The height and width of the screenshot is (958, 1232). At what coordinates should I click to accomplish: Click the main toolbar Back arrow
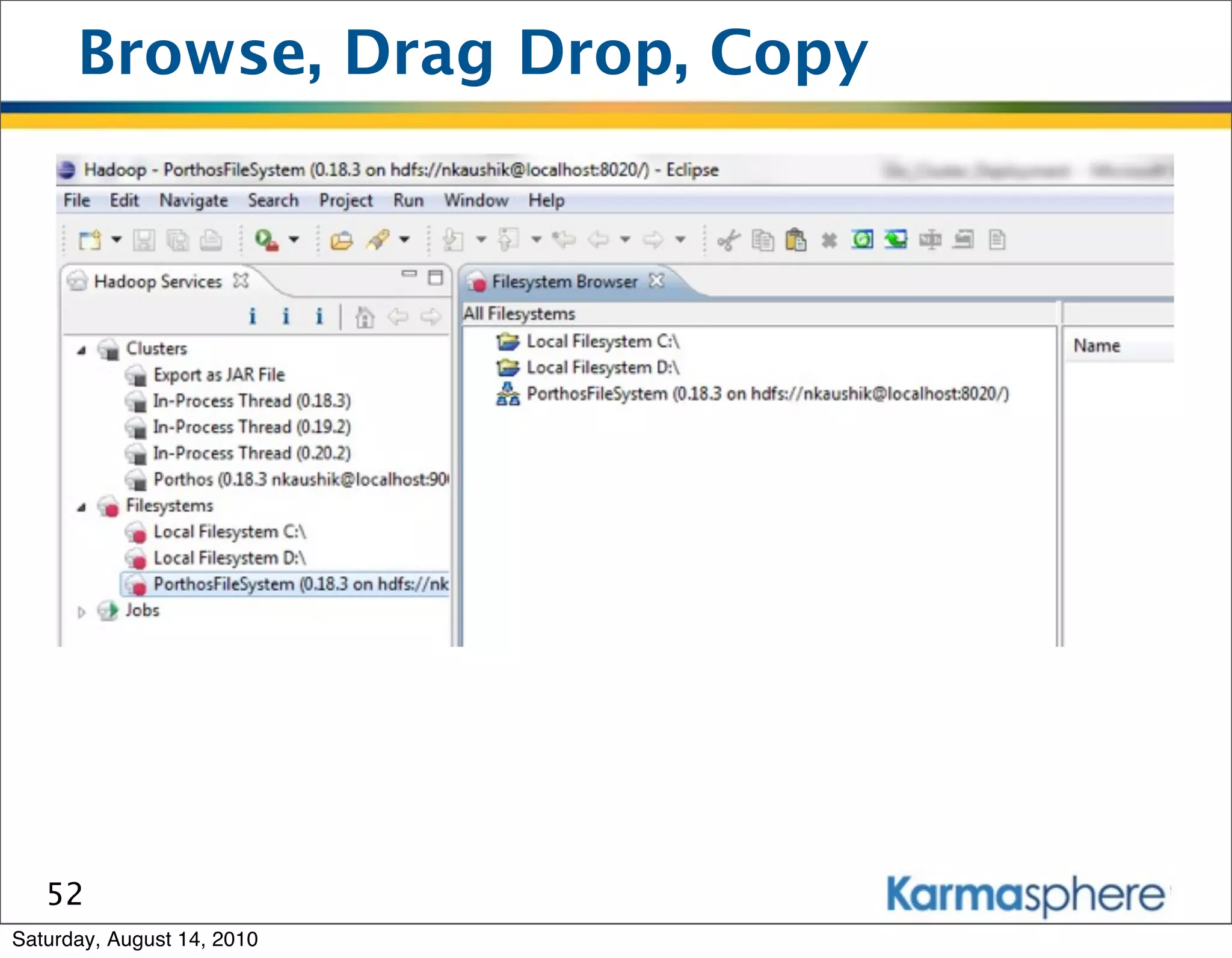pos(599,240)
